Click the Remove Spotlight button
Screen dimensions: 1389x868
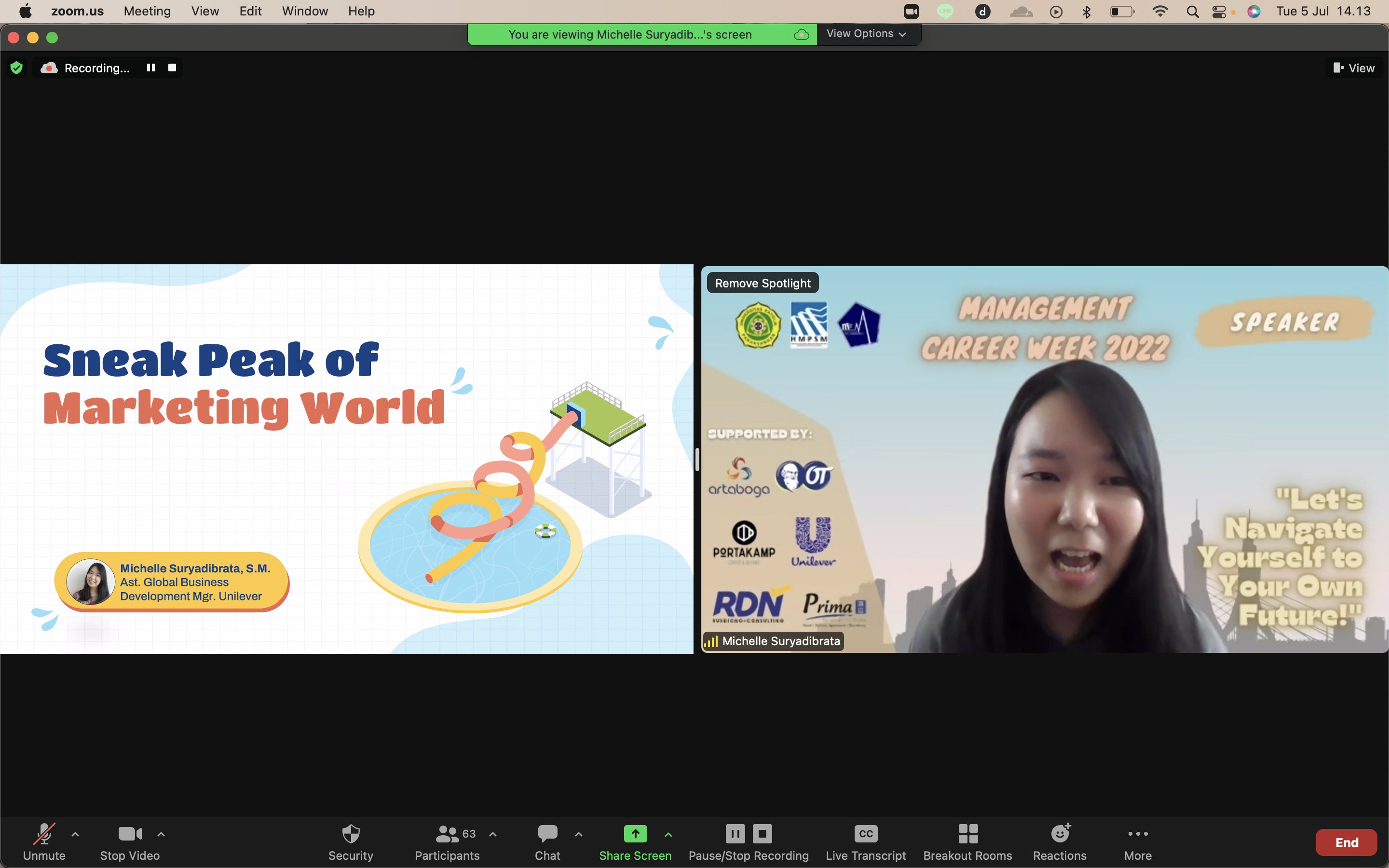point(762,283)
